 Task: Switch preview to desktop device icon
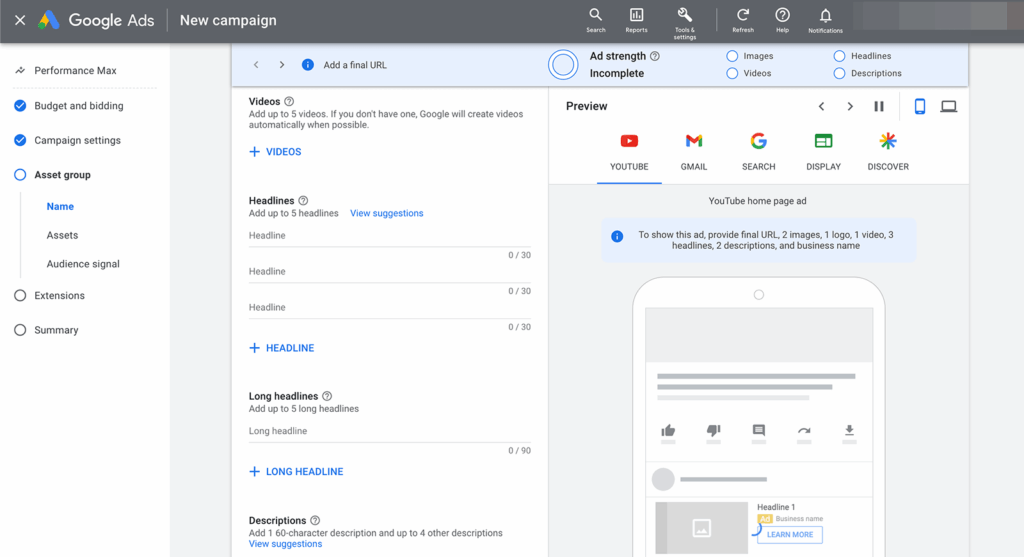948,106
